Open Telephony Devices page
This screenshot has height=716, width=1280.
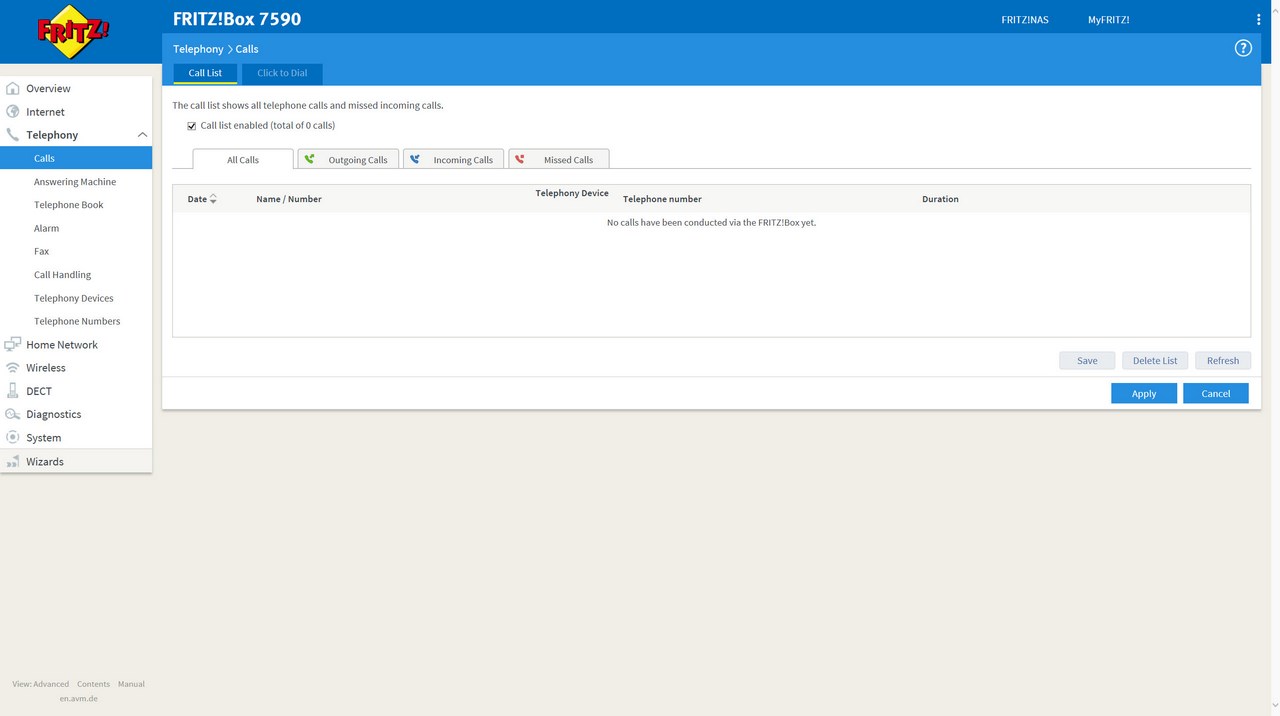(76, 298)
